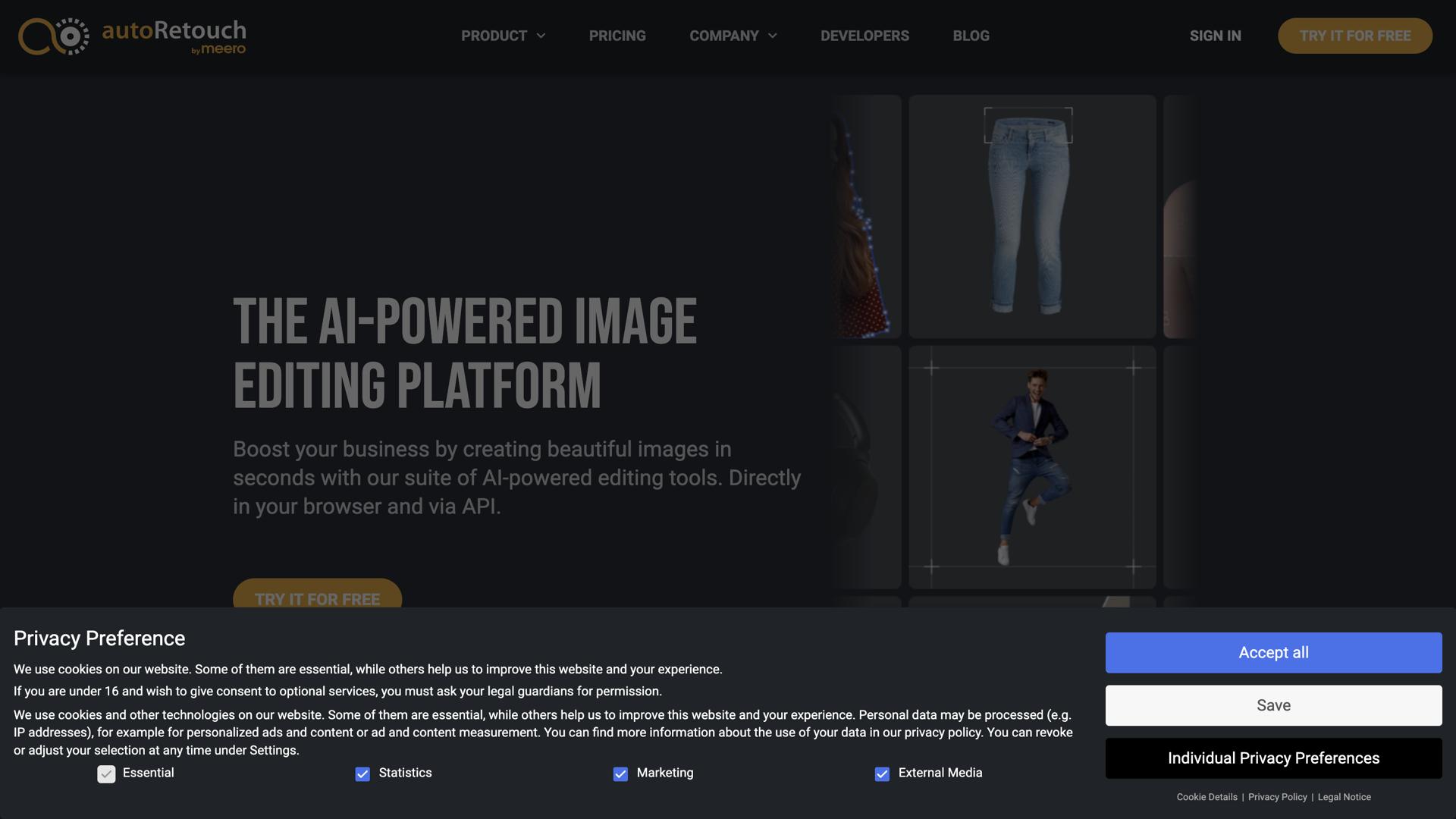Expand the COMPANY dropdown menu
Image resolution: width=1456 pixels, height=819 pixels.
723,36
